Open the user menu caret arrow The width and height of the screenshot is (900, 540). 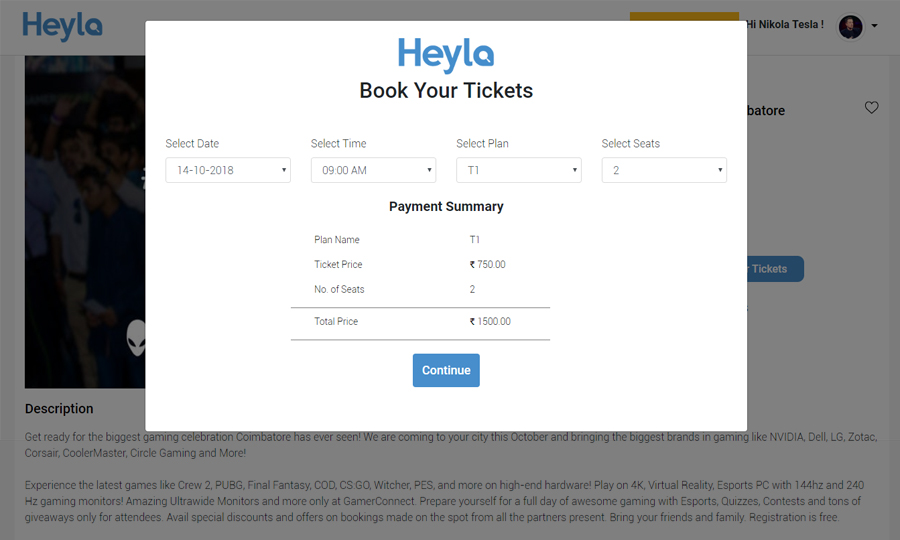(x=874, y=26)
